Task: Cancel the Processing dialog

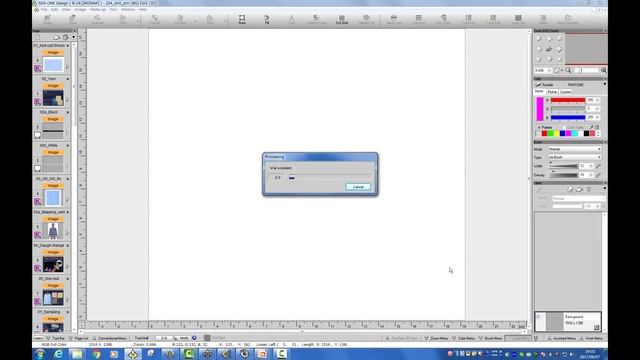Action: [358, 187]
